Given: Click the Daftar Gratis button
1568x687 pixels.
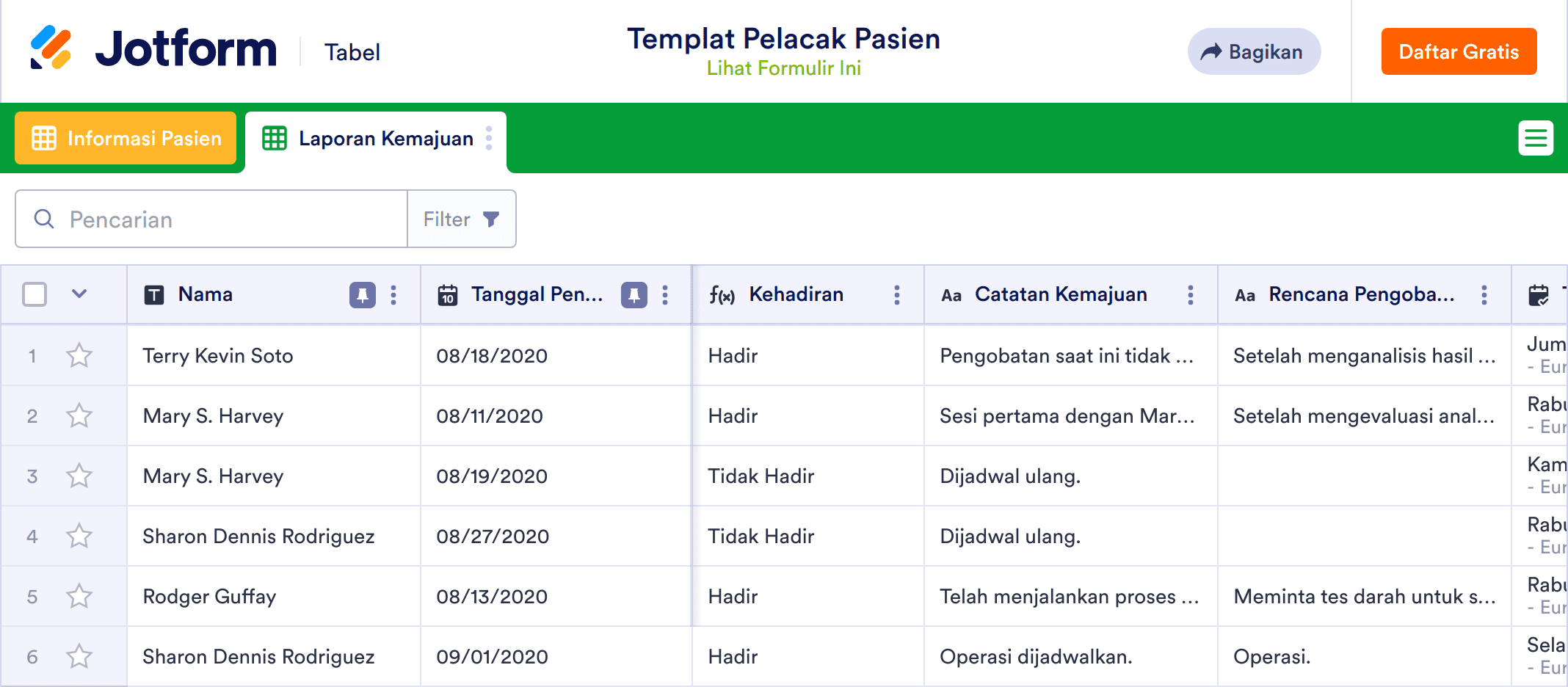Looking at the screenshot, I should tap(1458, 52).
